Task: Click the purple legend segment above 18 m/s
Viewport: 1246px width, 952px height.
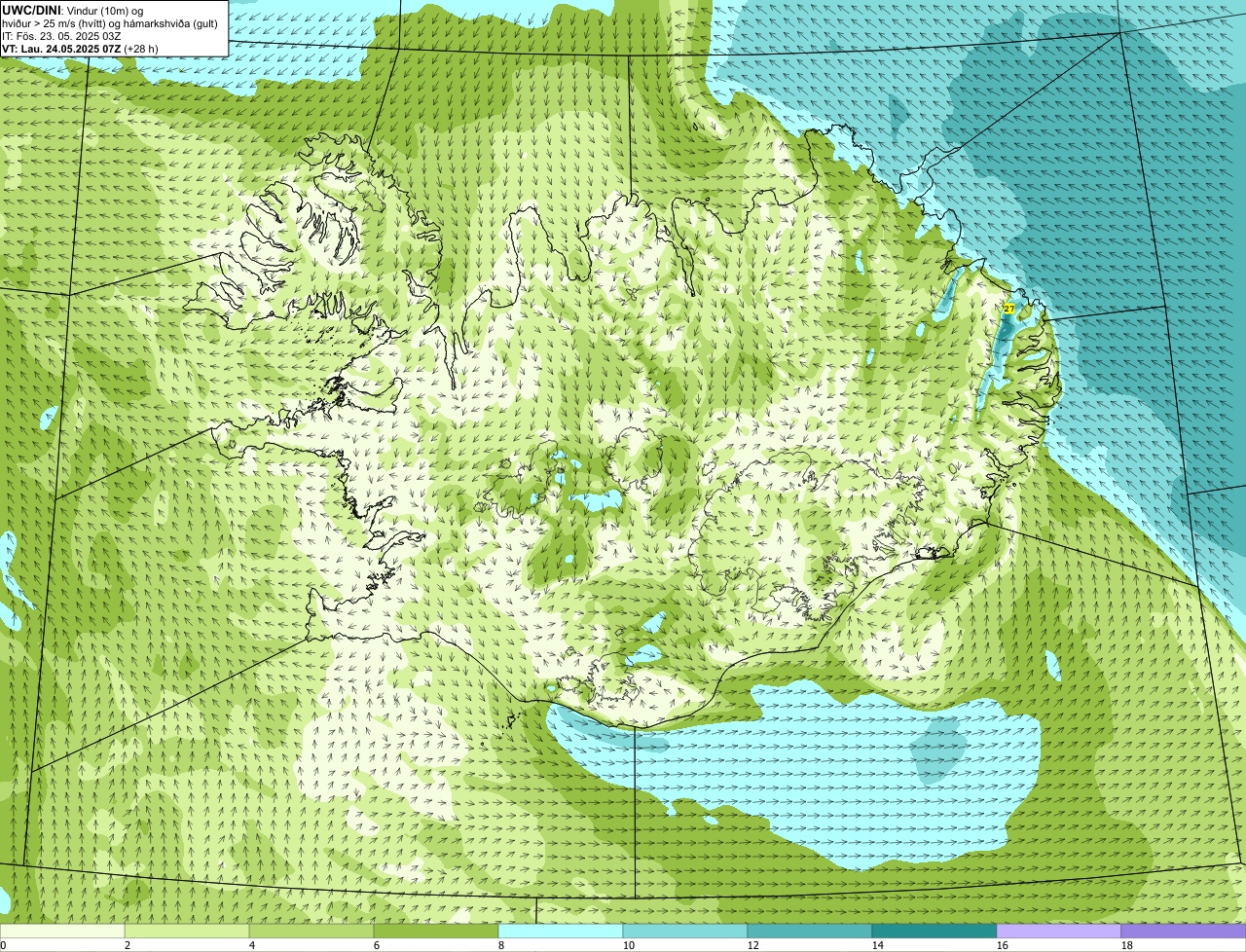Action: (x=1184, y=931)
